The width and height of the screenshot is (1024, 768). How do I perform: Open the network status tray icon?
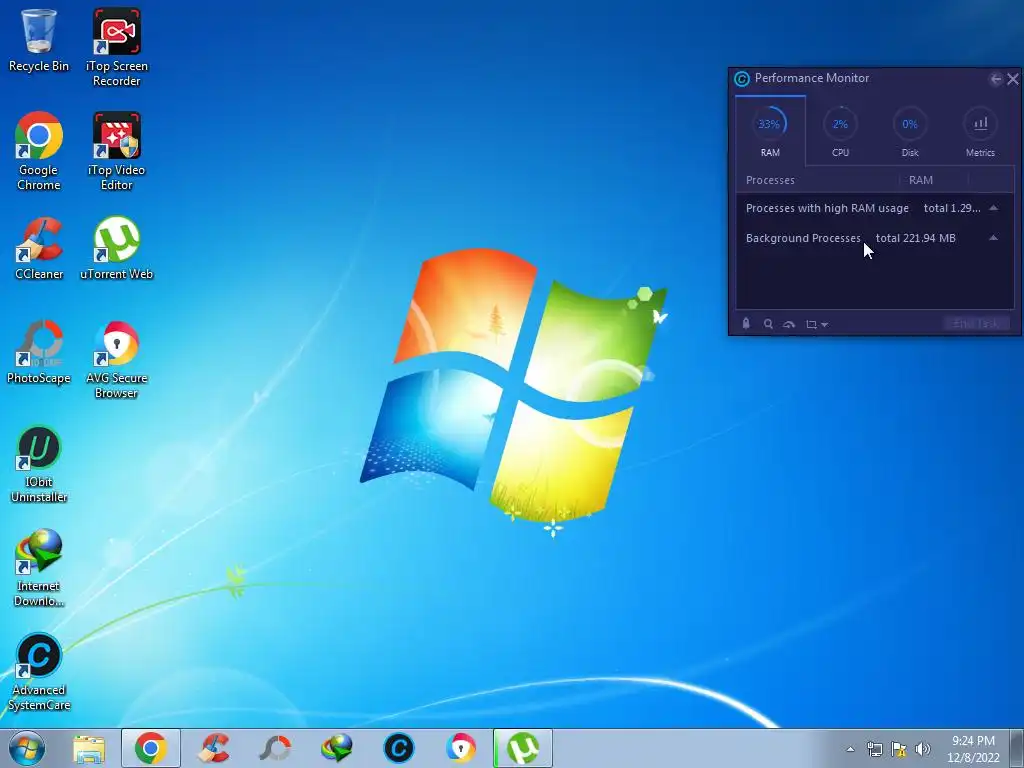click(x=874, y=749)
